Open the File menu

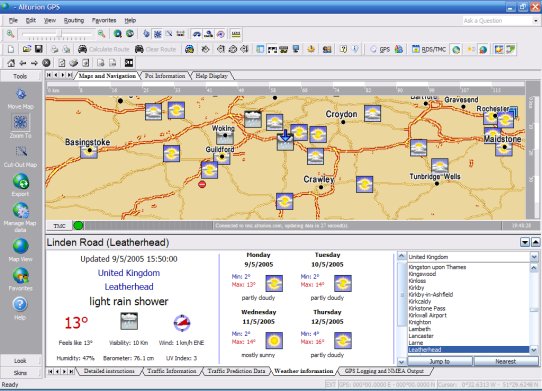click(x=13, y=20)
